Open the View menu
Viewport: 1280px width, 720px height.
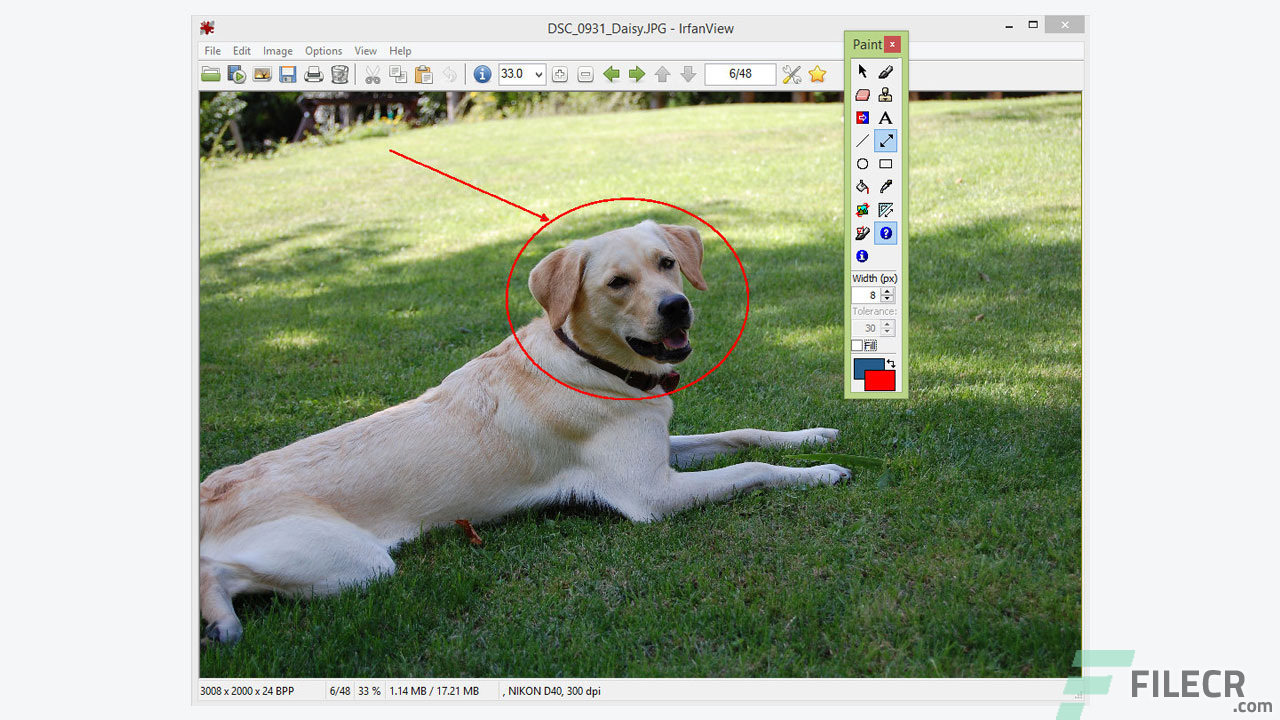[366, 51]
